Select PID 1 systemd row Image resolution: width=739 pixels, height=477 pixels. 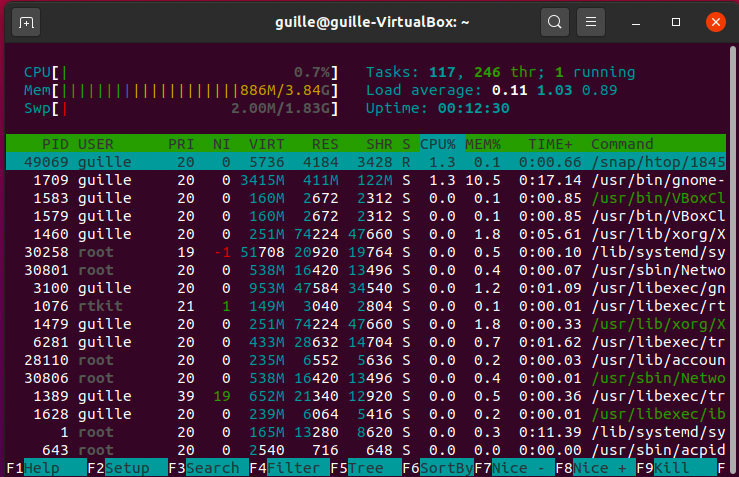point(366,432)
